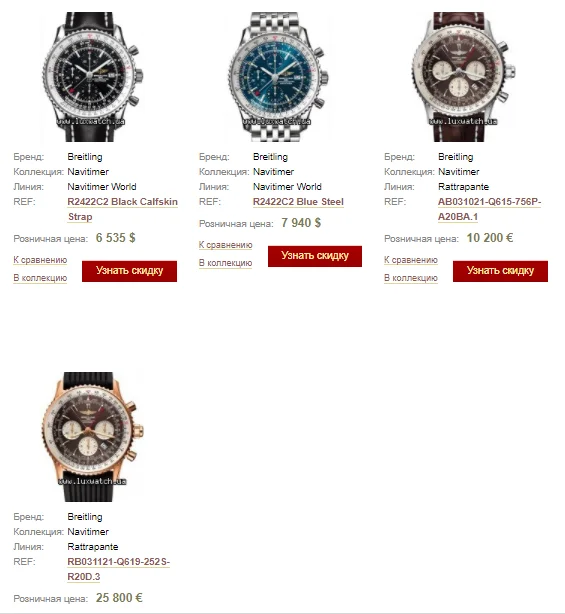The height and width of the screenshot is (614, 565).
Task: Open the blue steel Navitimer watch image
Action: [x=278, y=77]
